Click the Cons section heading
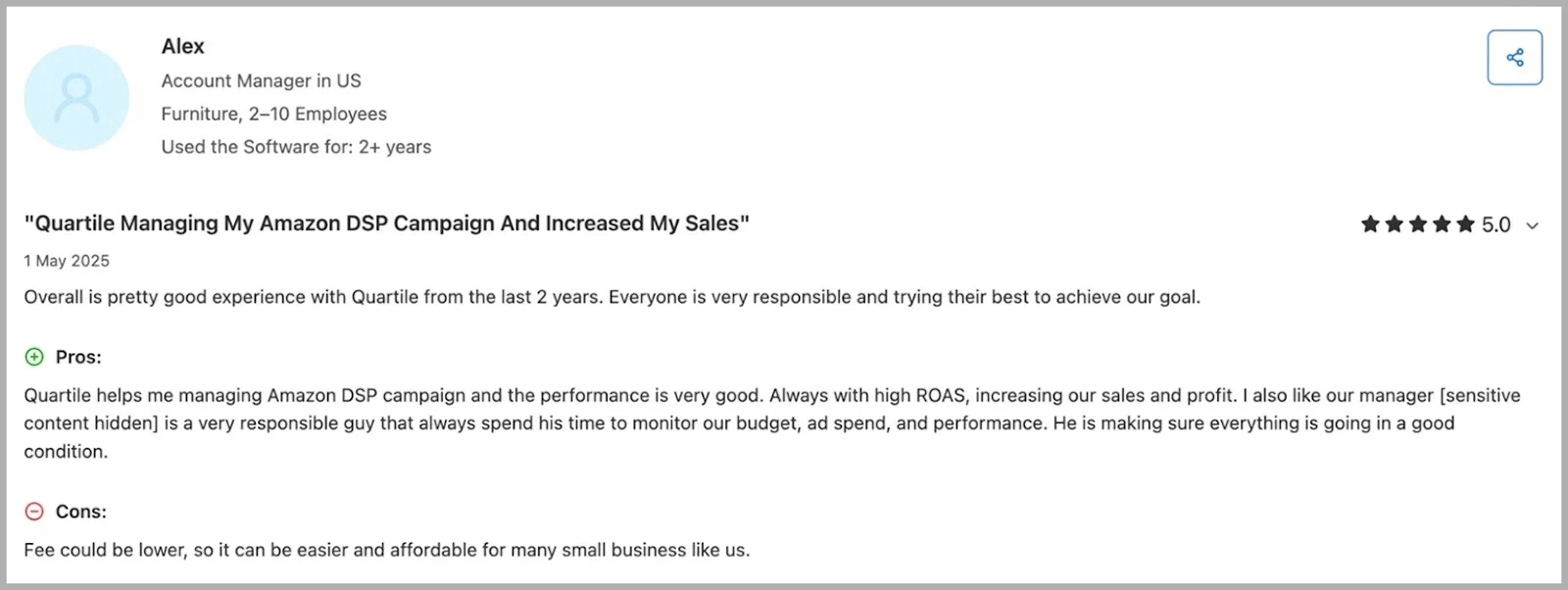 pyautogui.click(x=79, y=511)
